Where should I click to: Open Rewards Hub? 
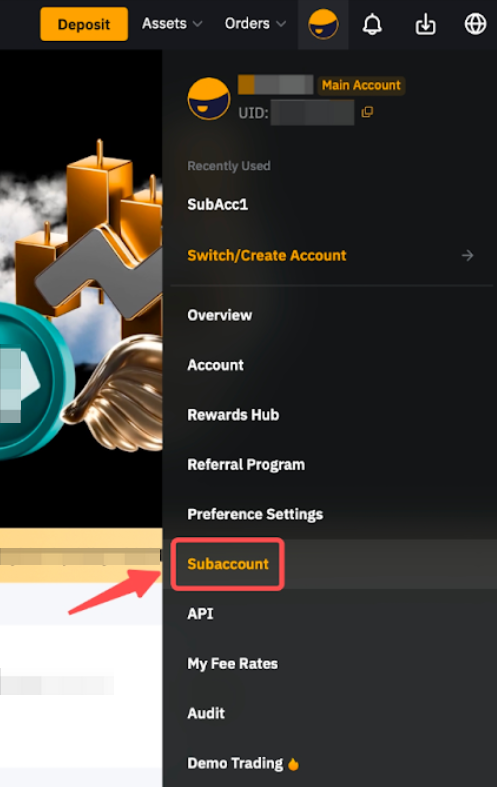[233, 415]
